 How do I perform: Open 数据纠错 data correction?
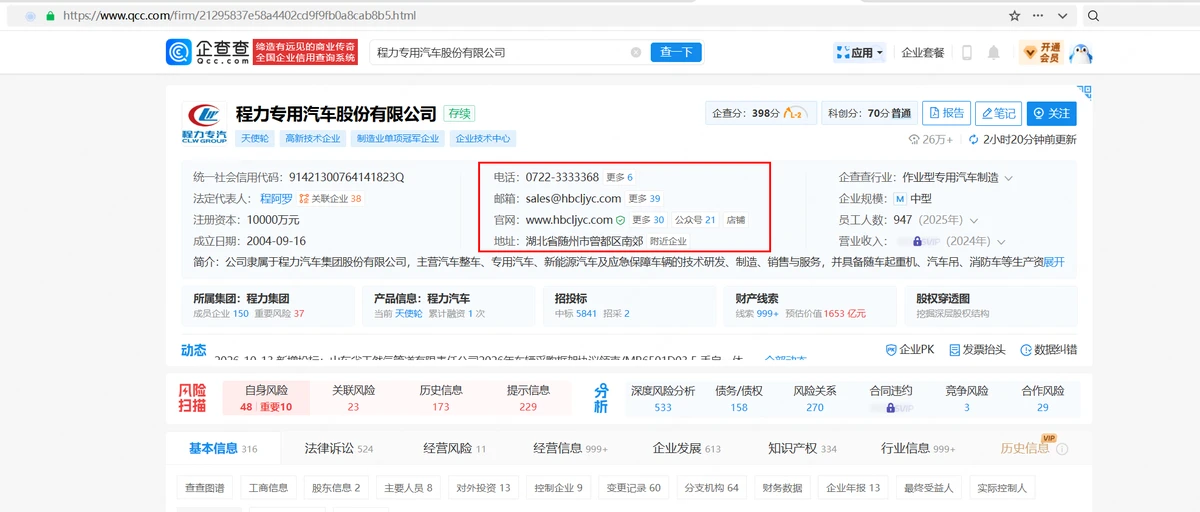tap(1047, 349)
